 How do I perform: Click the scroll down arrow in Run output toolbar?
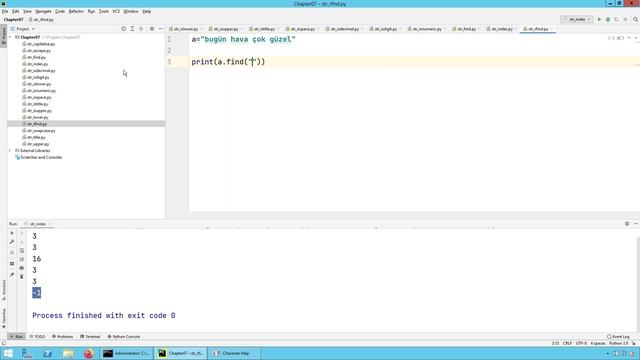click(22, 242)
